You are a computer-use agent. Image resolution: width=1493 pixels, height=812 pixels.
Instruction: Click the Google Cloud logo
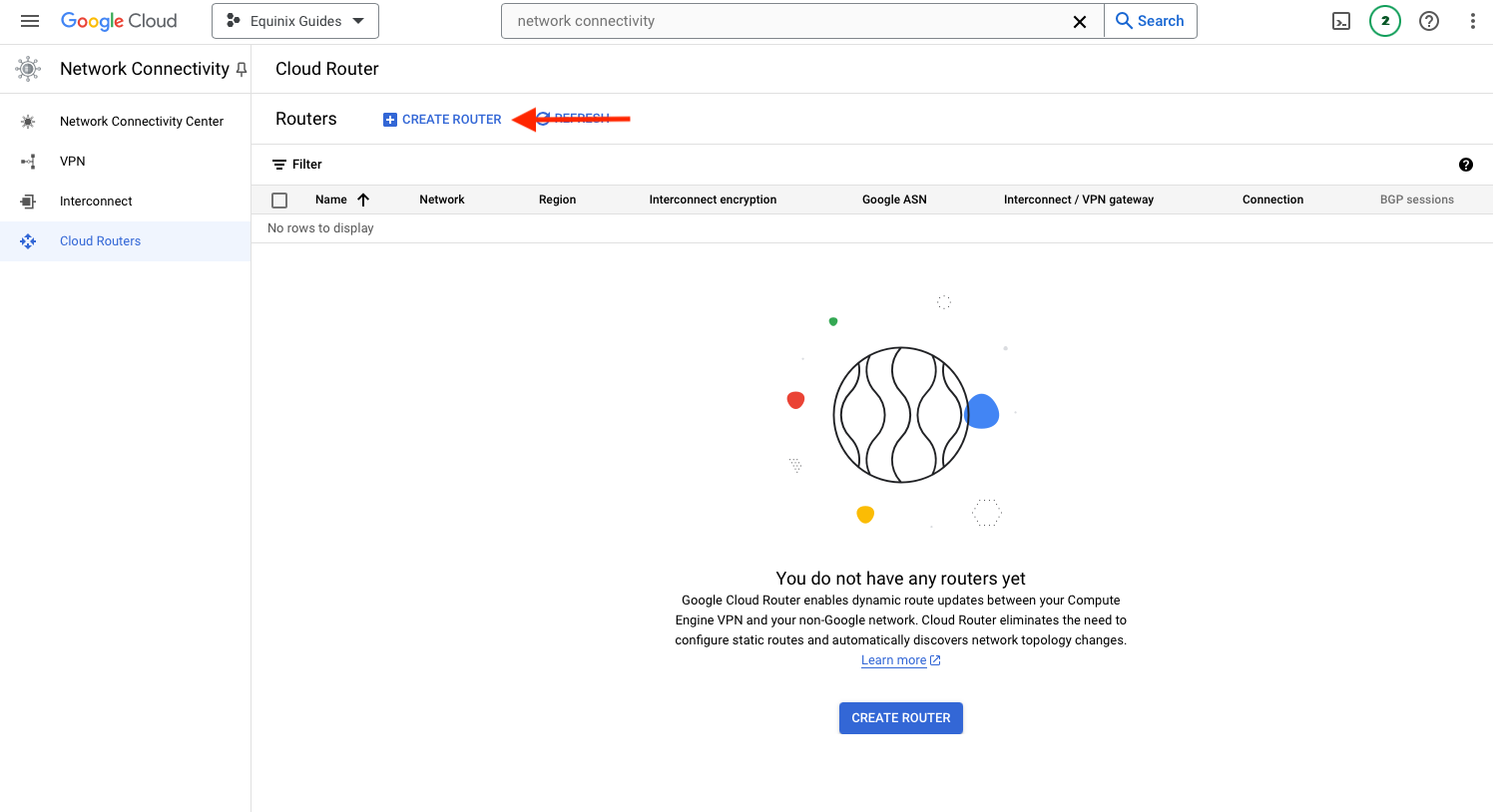[x=119, y=21]
